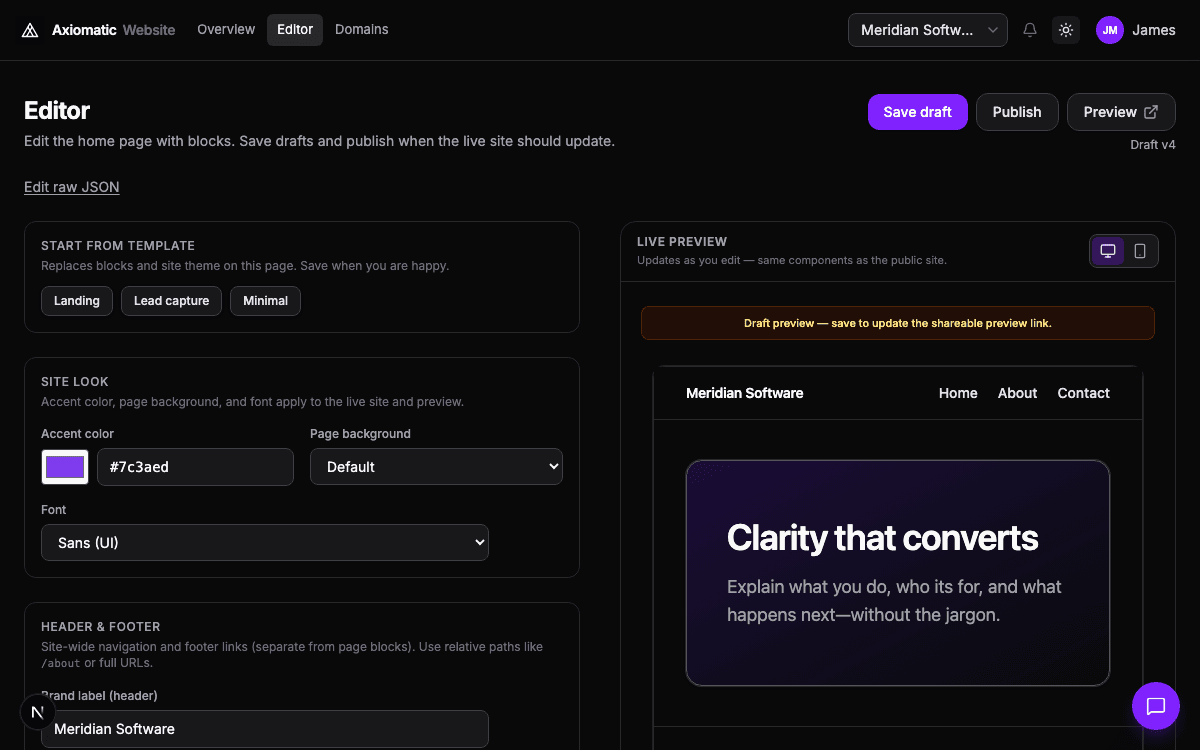This screenshot has width=1200, height=750.
Task: Click the Brand label header input field
Action: [x=264, y=729]
